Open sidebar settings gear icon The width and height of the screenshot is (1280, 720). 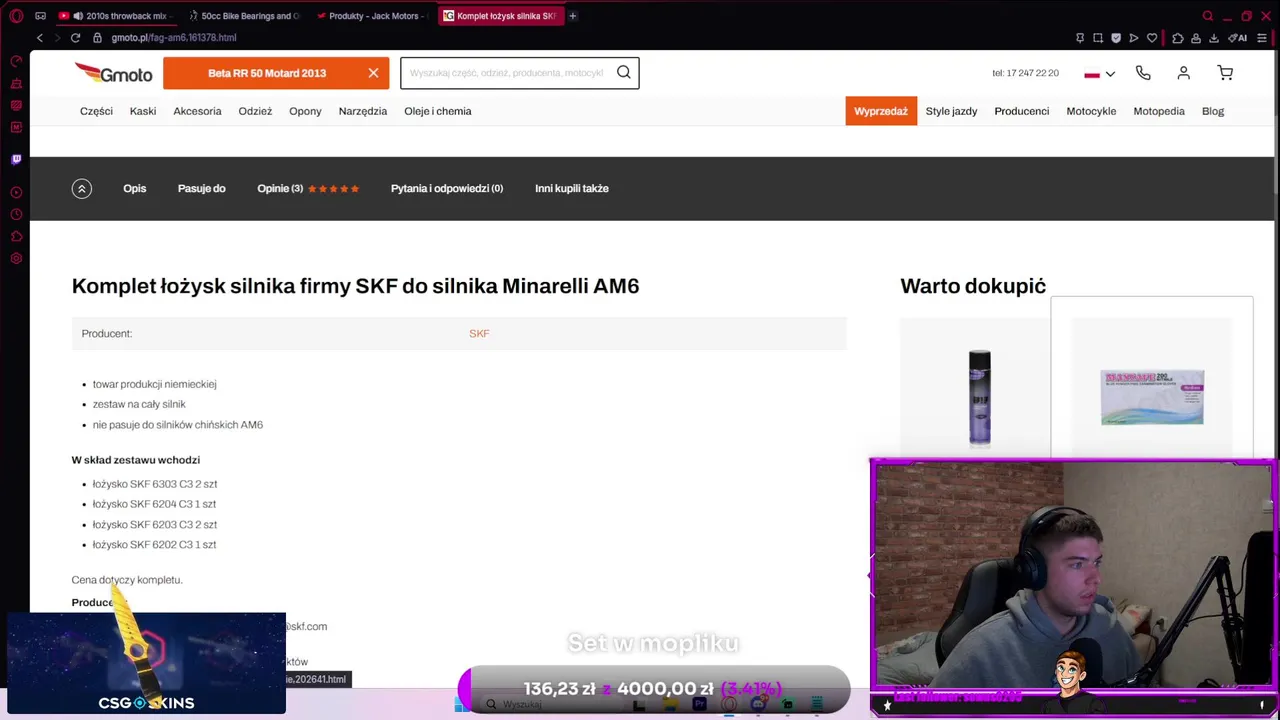pyautogui.click(x=16, y=258)
